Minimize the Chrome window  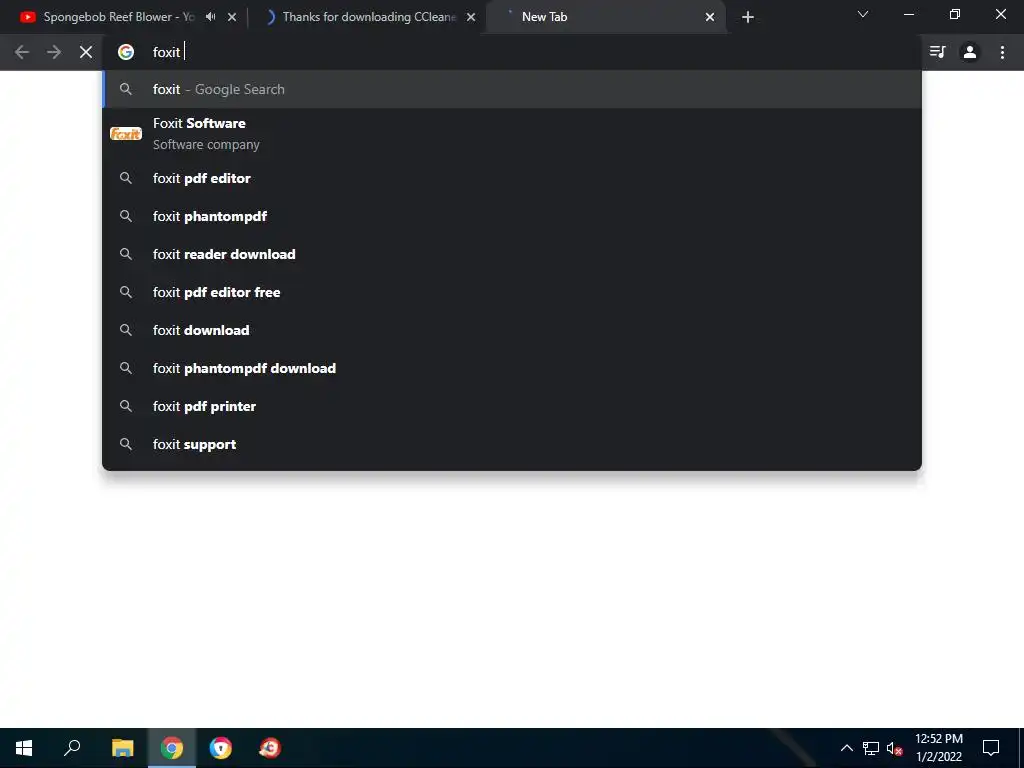[x=908, y=14]
